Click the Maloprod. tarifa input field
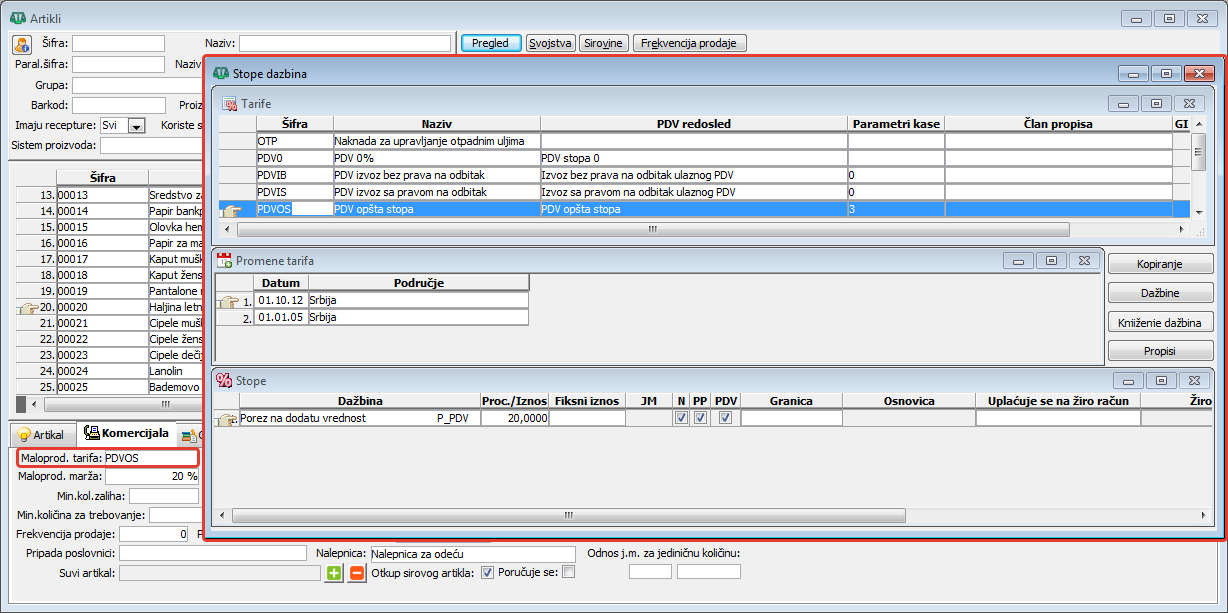This screenshot has width=1228, height=613. [150, 458]
